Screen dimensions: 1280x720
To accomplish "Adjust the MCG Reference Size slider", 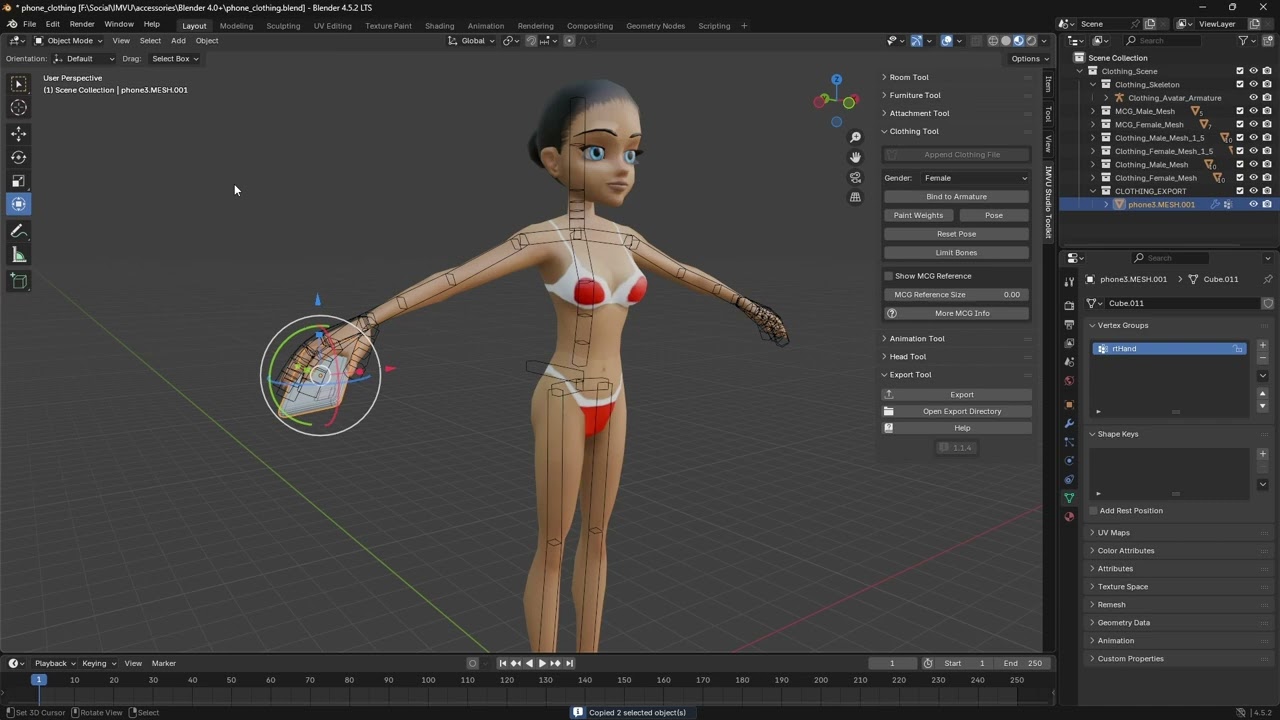I will coord(956,295).
